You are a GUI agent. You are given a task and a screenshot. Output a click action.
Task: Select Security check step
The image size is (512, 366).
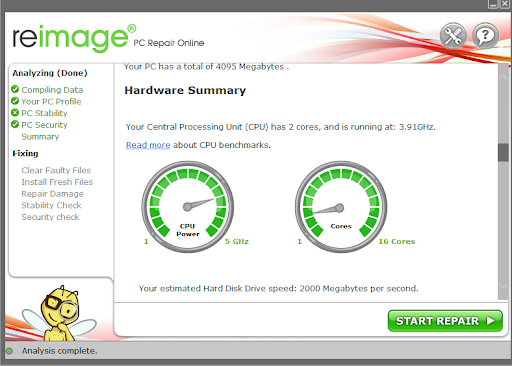pyautogui.click(x=50, y=217)
